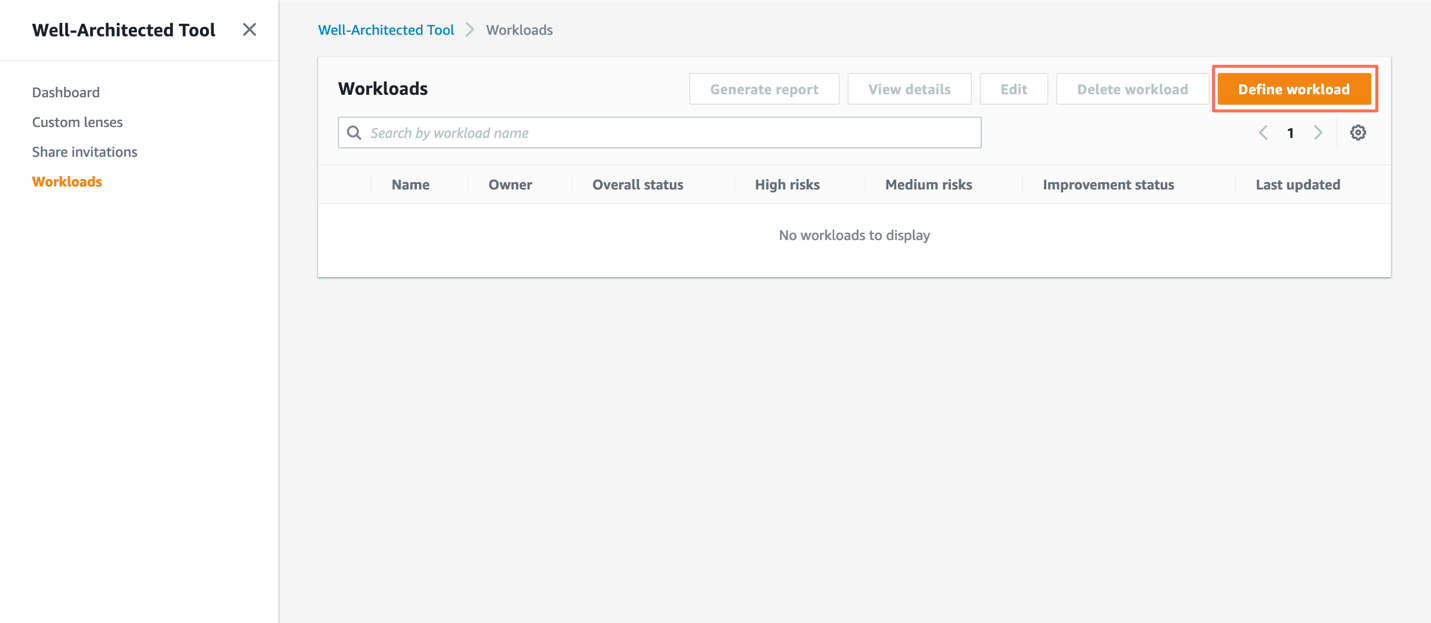Click the Delete workload button

pyautogui.click(x=1132, y=89)
